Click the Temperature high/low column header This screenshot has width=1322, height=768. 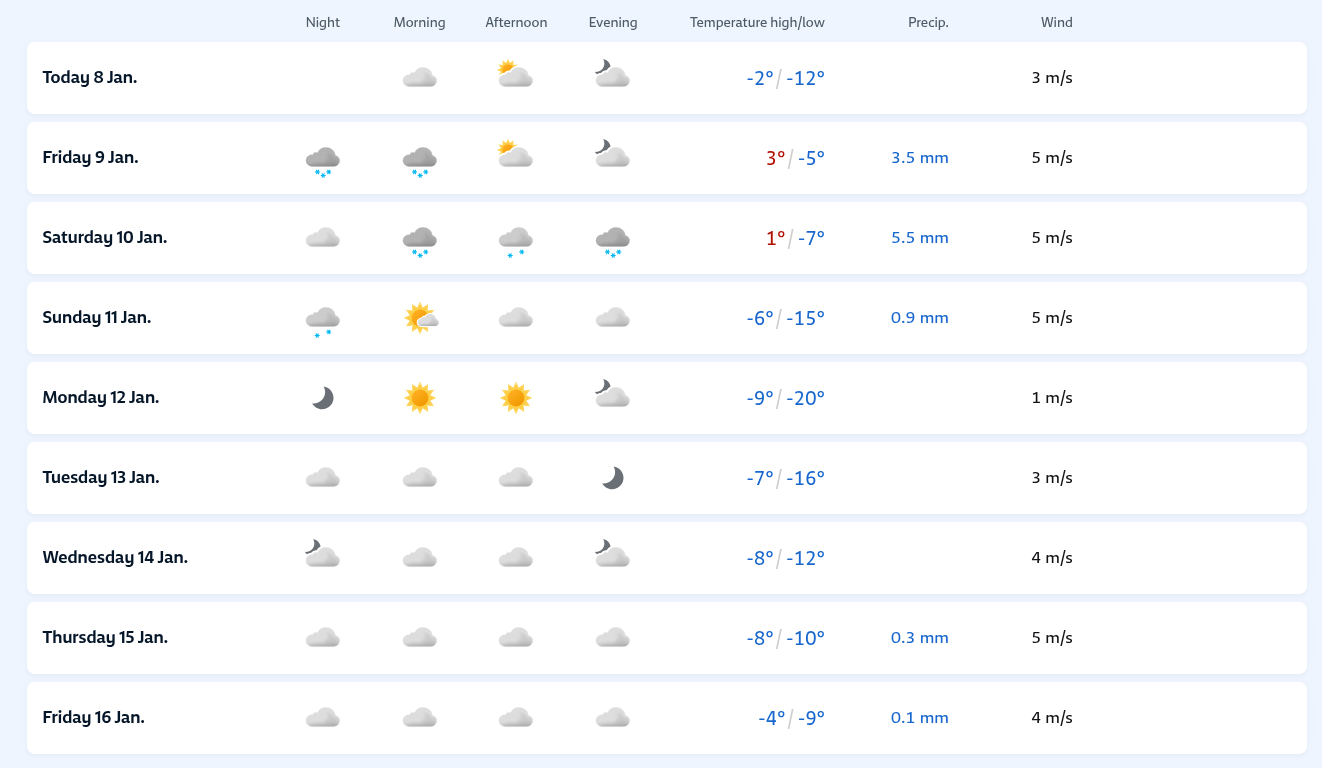pyautogui.click(x=757, y=22)
